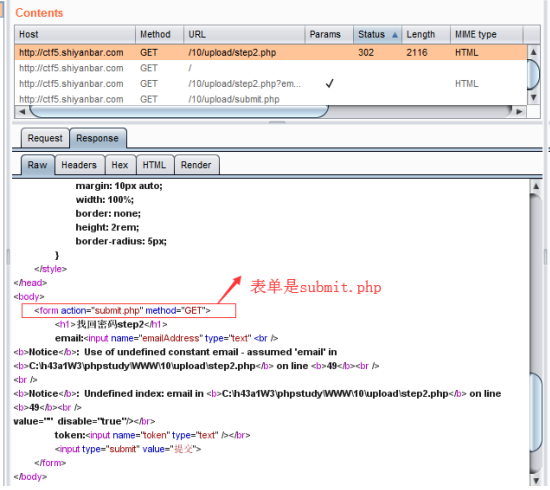Switch to the Response tab
Viewport: 550px width, 490px height.
click(x=98, y=138)
